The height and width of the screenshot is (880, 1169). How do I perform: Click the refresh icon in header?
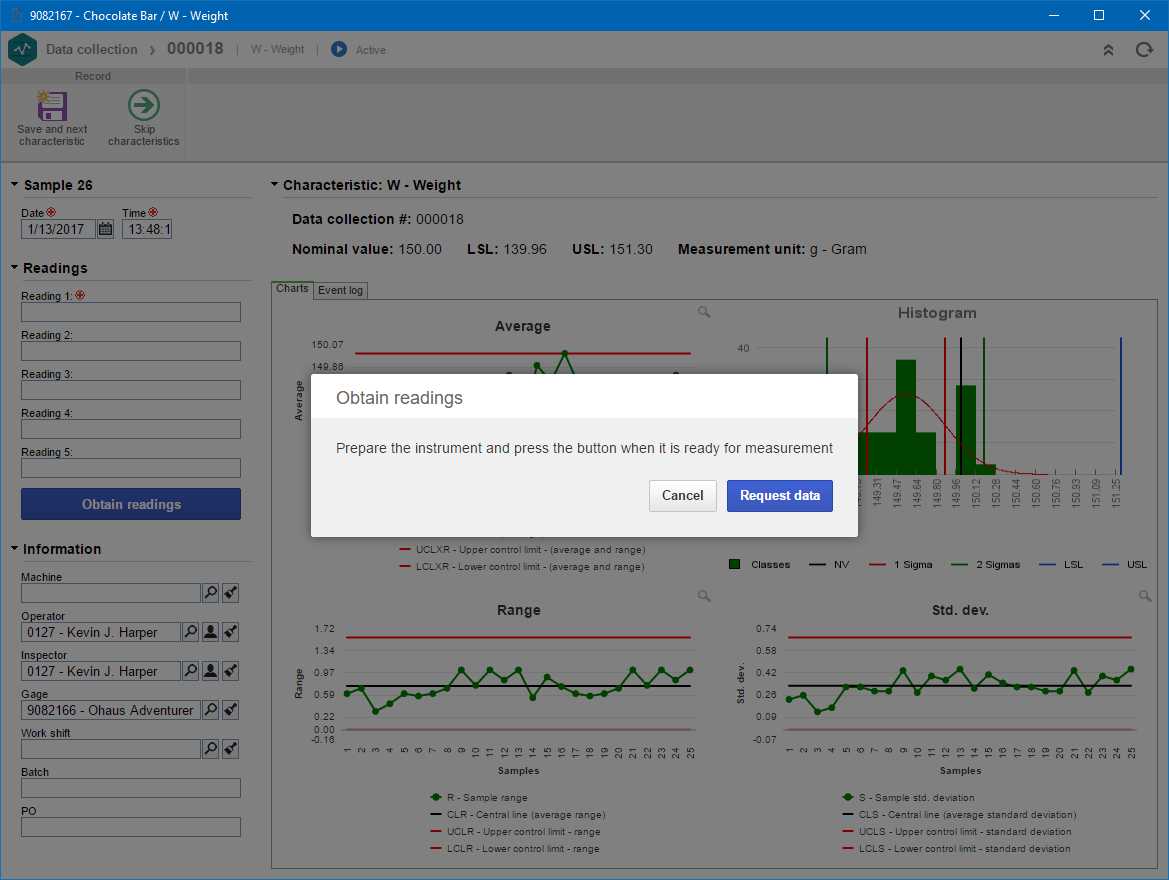pyautogui.click(x=1144, y=50)
